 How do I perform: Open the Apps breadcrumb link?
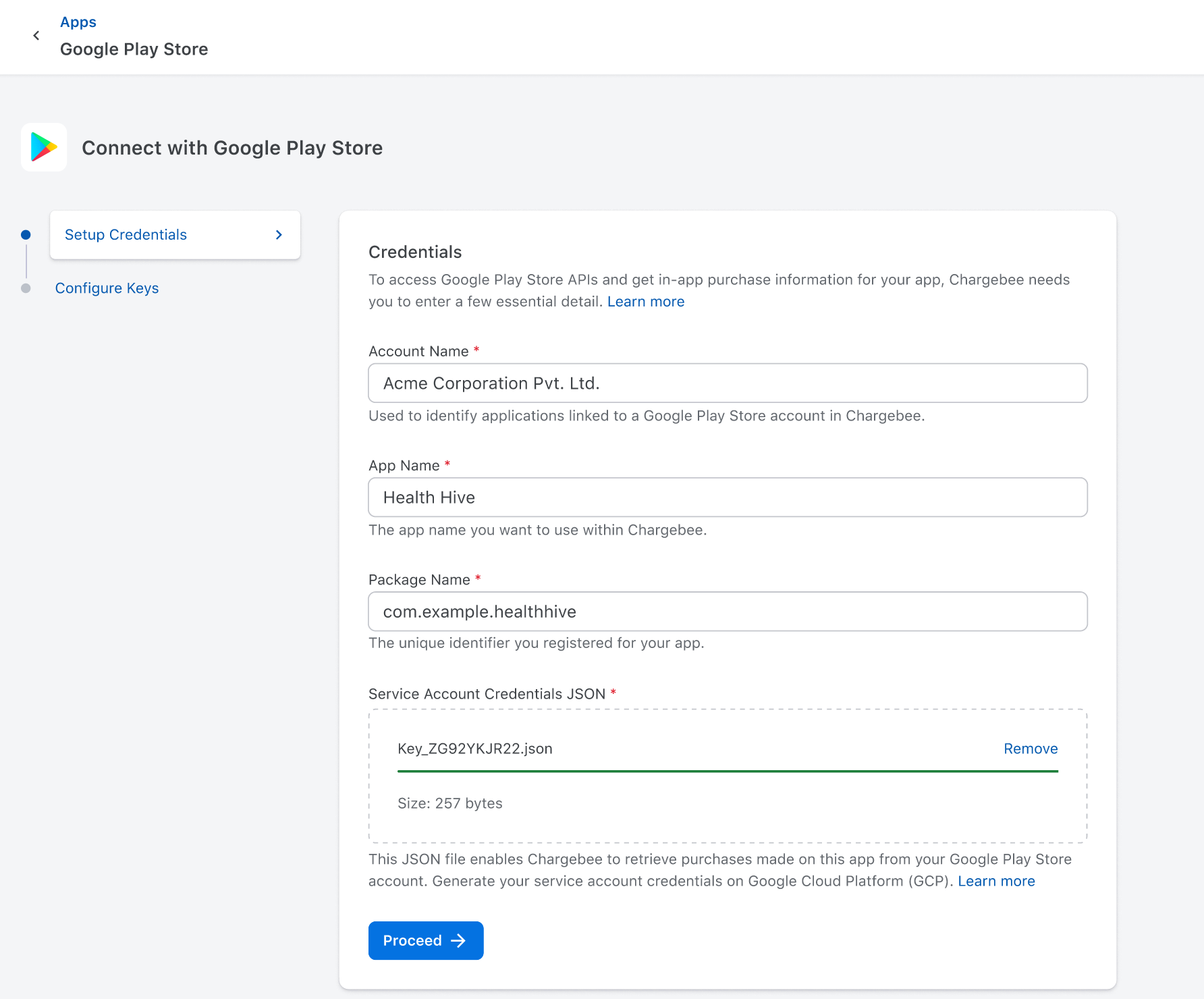tap(78, 22)
